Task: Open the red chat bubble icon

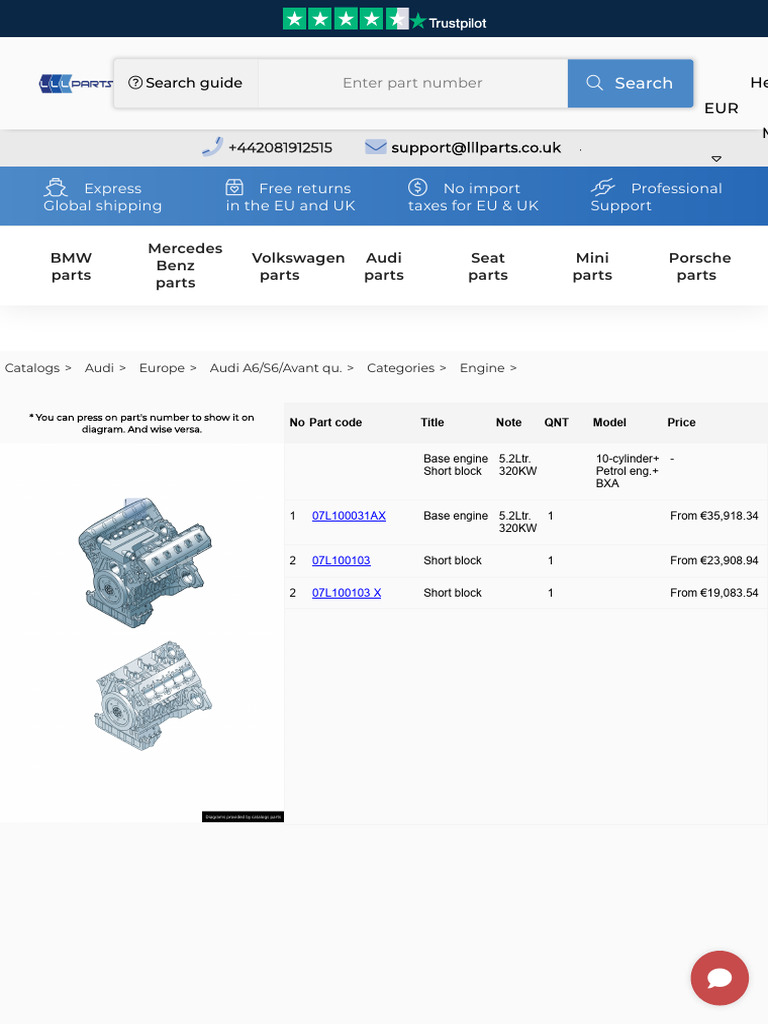Action: click(x=719, y=978)
